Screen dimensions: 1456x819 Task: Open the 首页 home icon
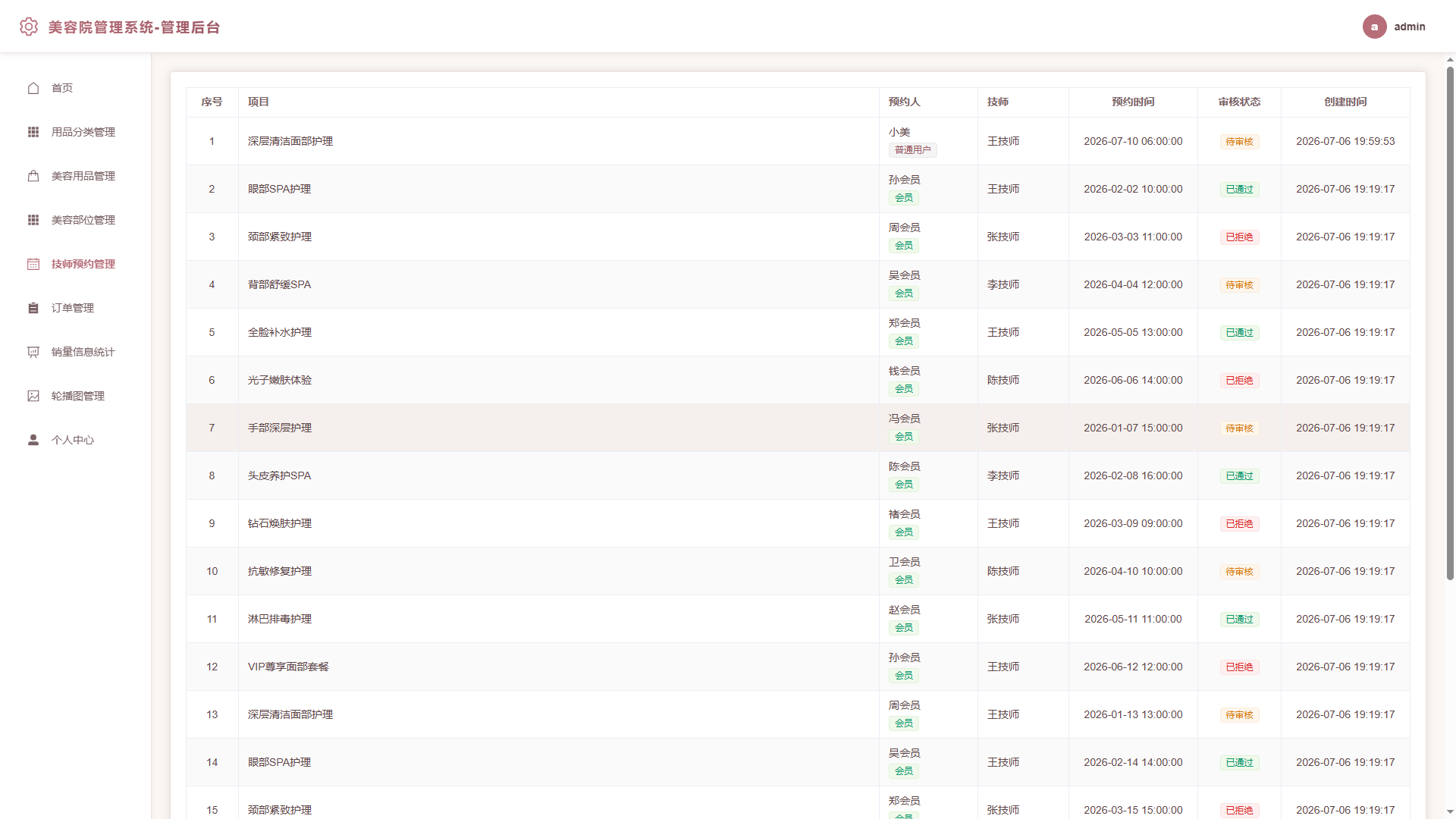(x=33, y=88)
